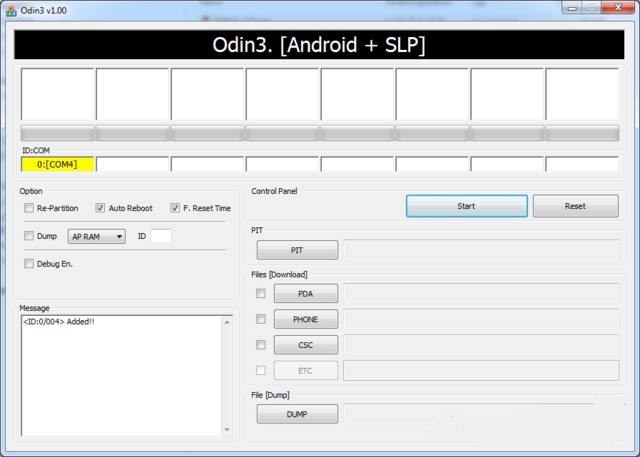The width and height of the screenshot is (640, 457).
Task: Close the Odin3 window
Action: pyautogui.click(x=618, y=8)
